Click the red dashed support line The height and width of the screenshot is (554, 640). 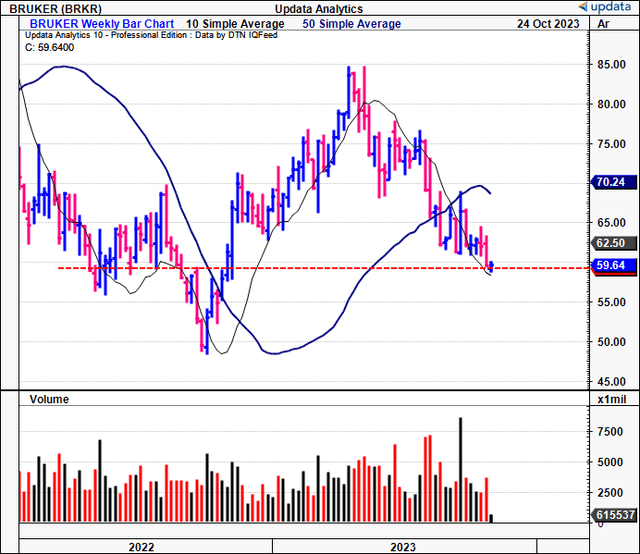click(x=324, y=268)
